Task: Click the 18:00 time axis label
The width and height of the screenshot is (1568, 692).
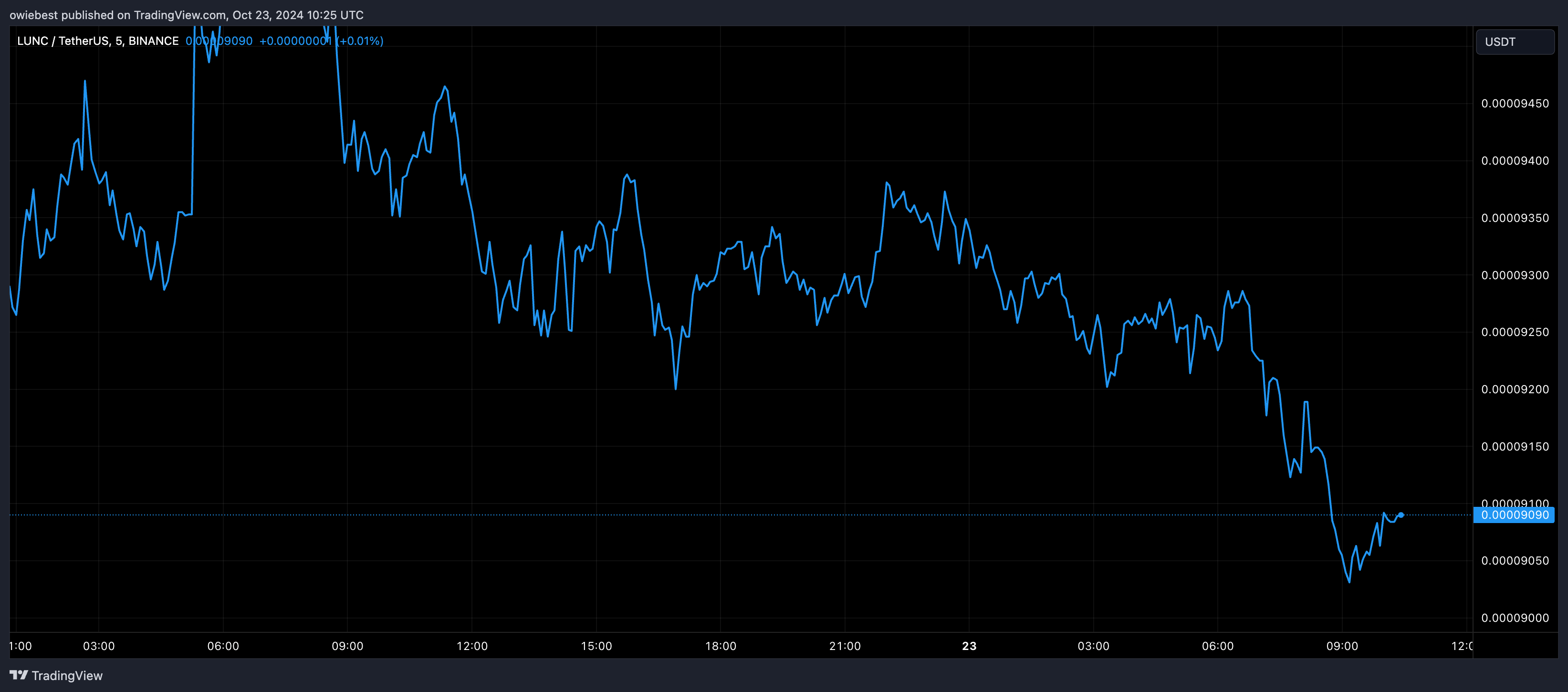Action: (x=721, y=646)
